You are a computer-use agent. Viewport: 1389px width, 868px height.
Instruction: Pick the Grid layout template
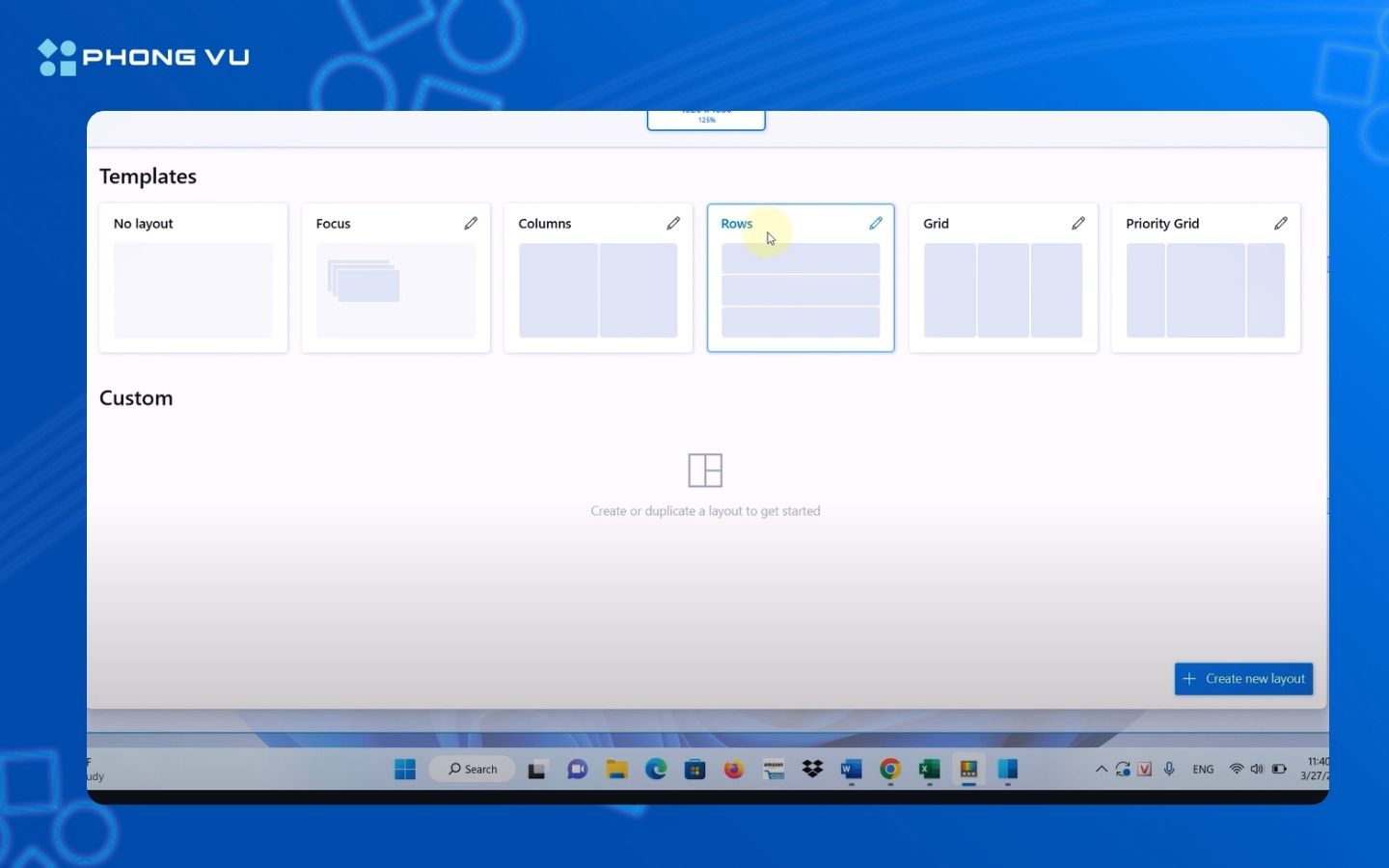point(1003,289)
